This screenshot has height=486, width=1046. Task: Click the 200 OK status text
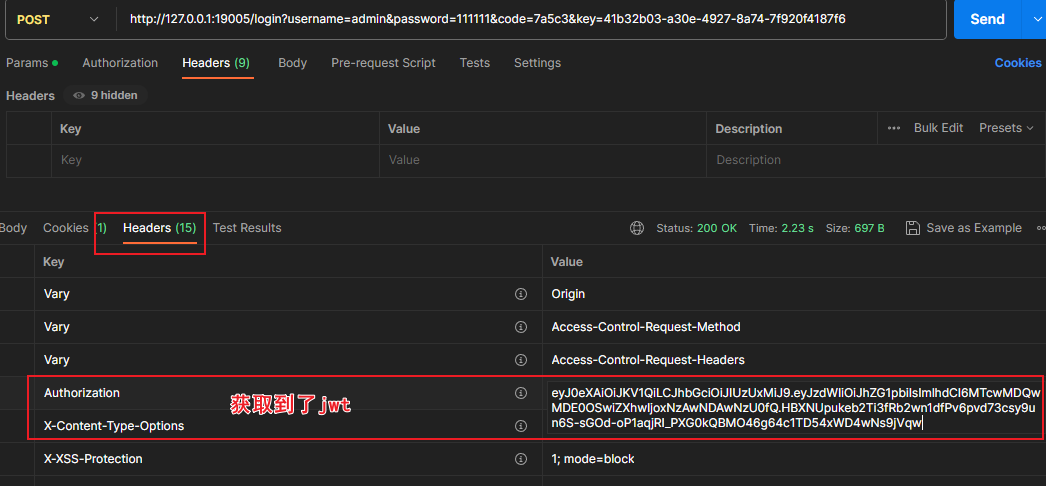tap(717, 228)
